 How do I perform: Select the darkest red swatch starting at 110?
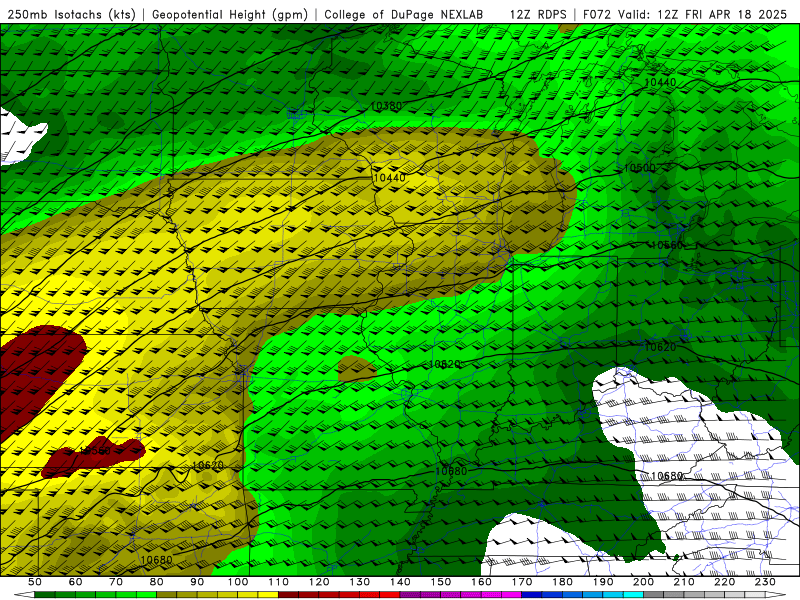289,595
